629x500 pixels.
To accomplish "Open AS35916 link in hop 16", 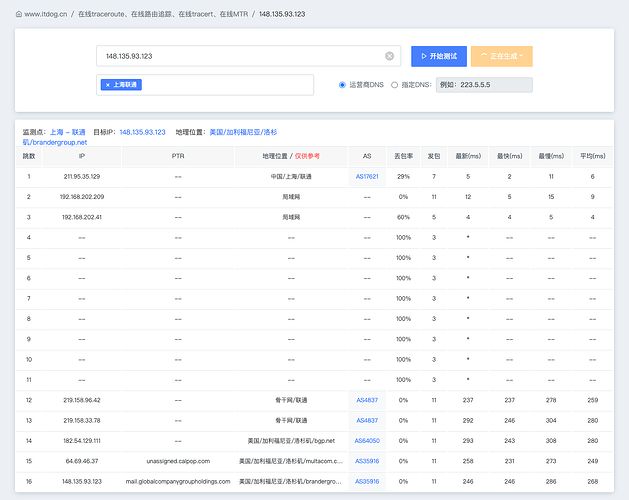I will point(367,482).
